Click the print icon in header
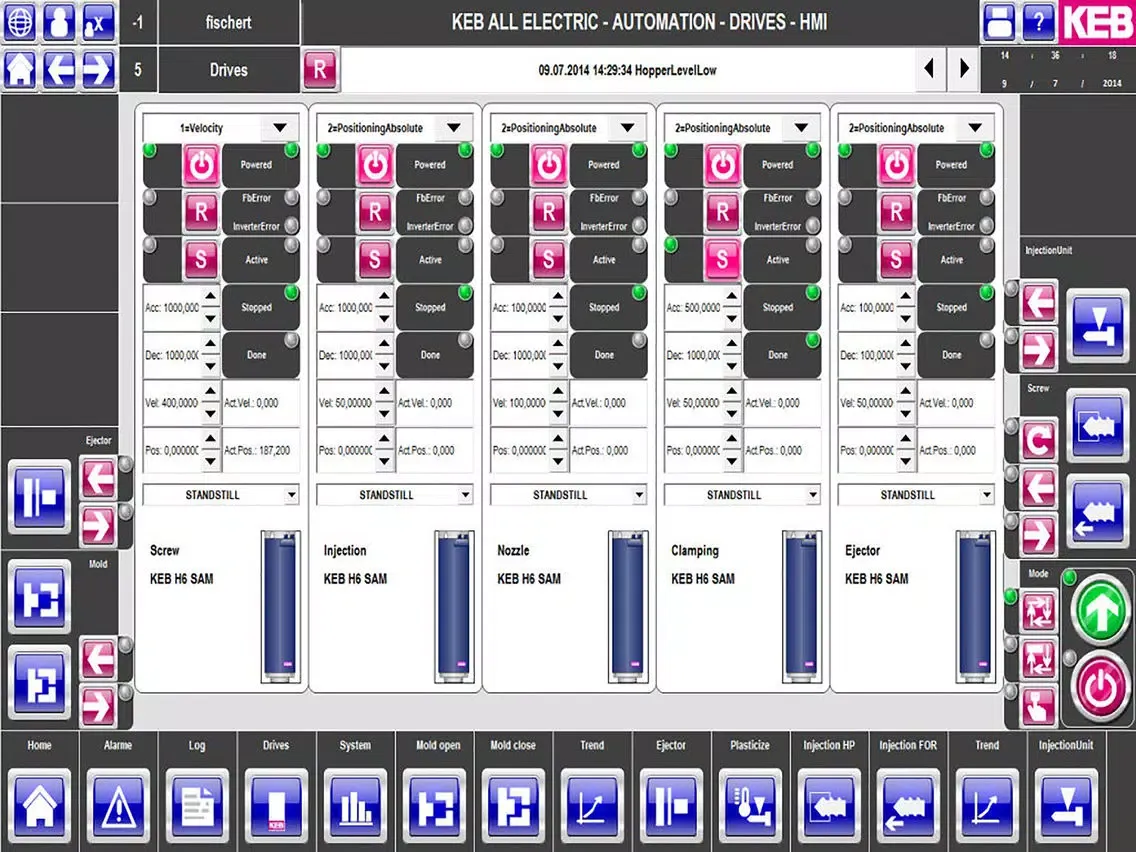This screenshot has height=852, width=1136. [999, 22]
